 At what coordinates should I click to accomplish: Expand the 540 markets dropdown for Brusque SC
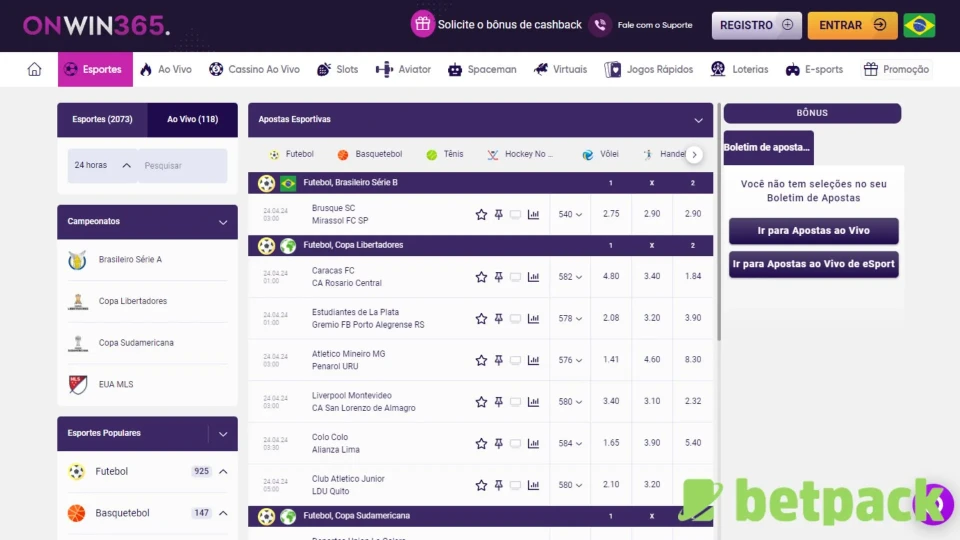click(x=570, y=214)
